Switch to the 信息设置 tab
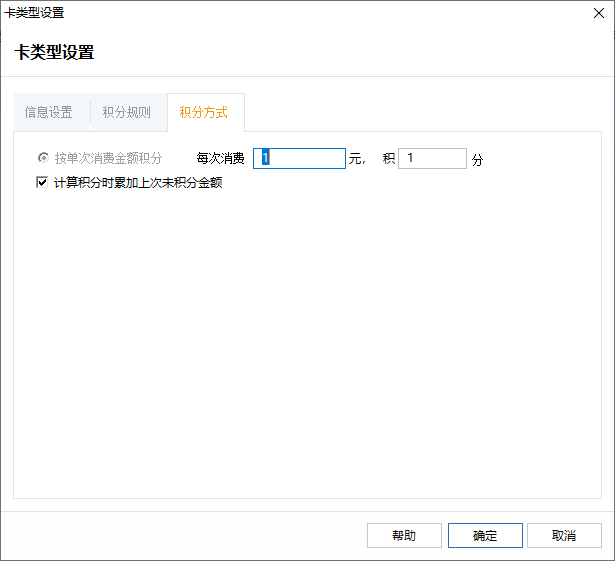Viewport: 615px width, 561px height. 52,112
